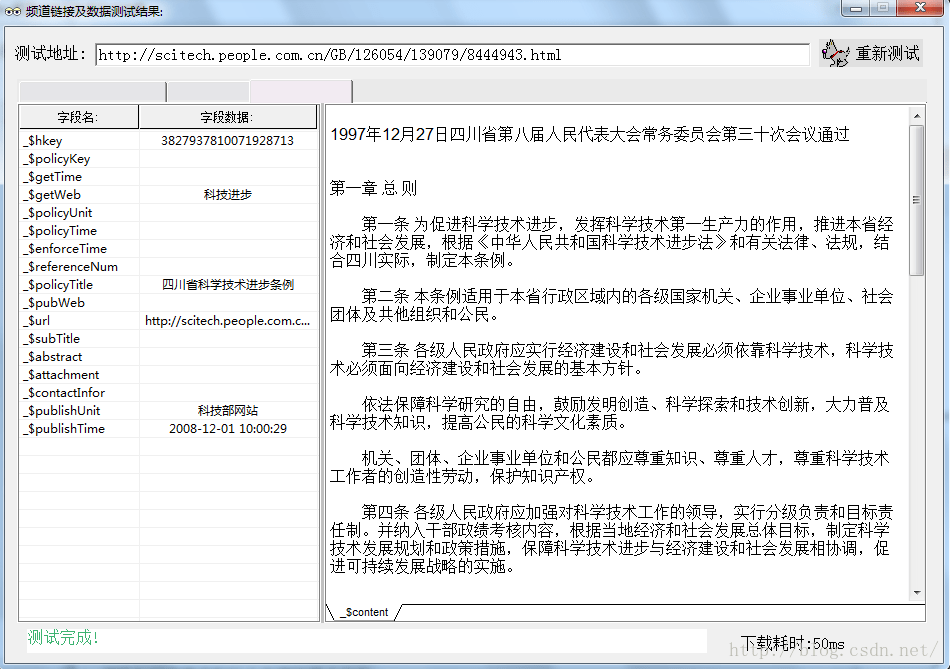Click the 1997年12月27日 first line of content
This screenshot has height=669, width=950.
click(x=590, y=135)
